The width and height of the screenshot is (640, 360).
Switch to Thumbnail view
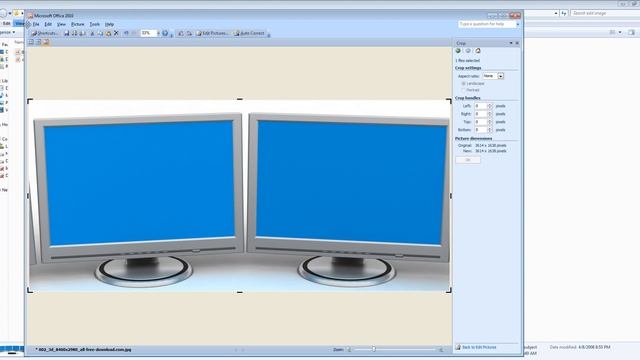[x=31, y=42]
